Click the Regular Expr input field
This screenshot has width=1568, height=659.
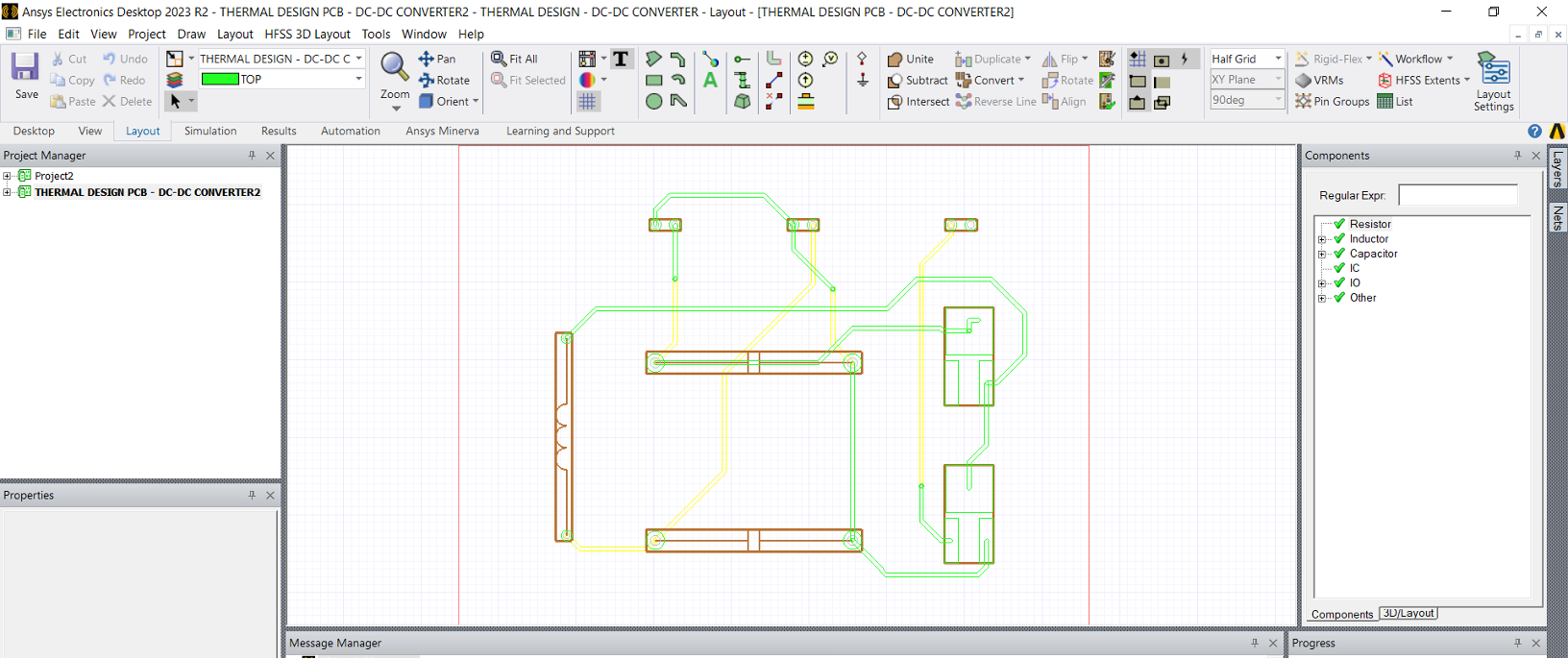tap(1457, 195)
